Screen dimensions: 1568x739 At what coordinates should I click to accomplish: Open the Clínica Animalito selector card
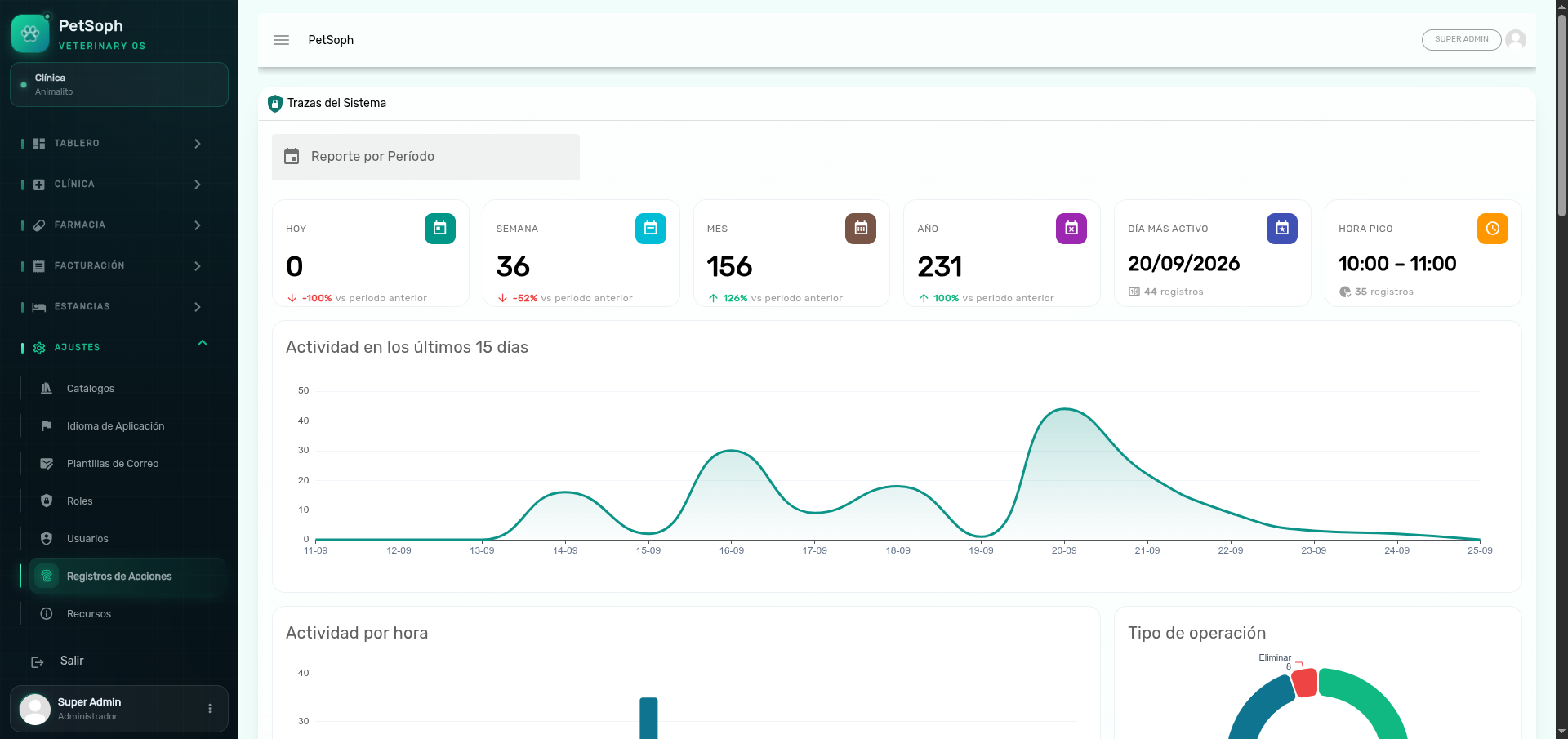119,84
